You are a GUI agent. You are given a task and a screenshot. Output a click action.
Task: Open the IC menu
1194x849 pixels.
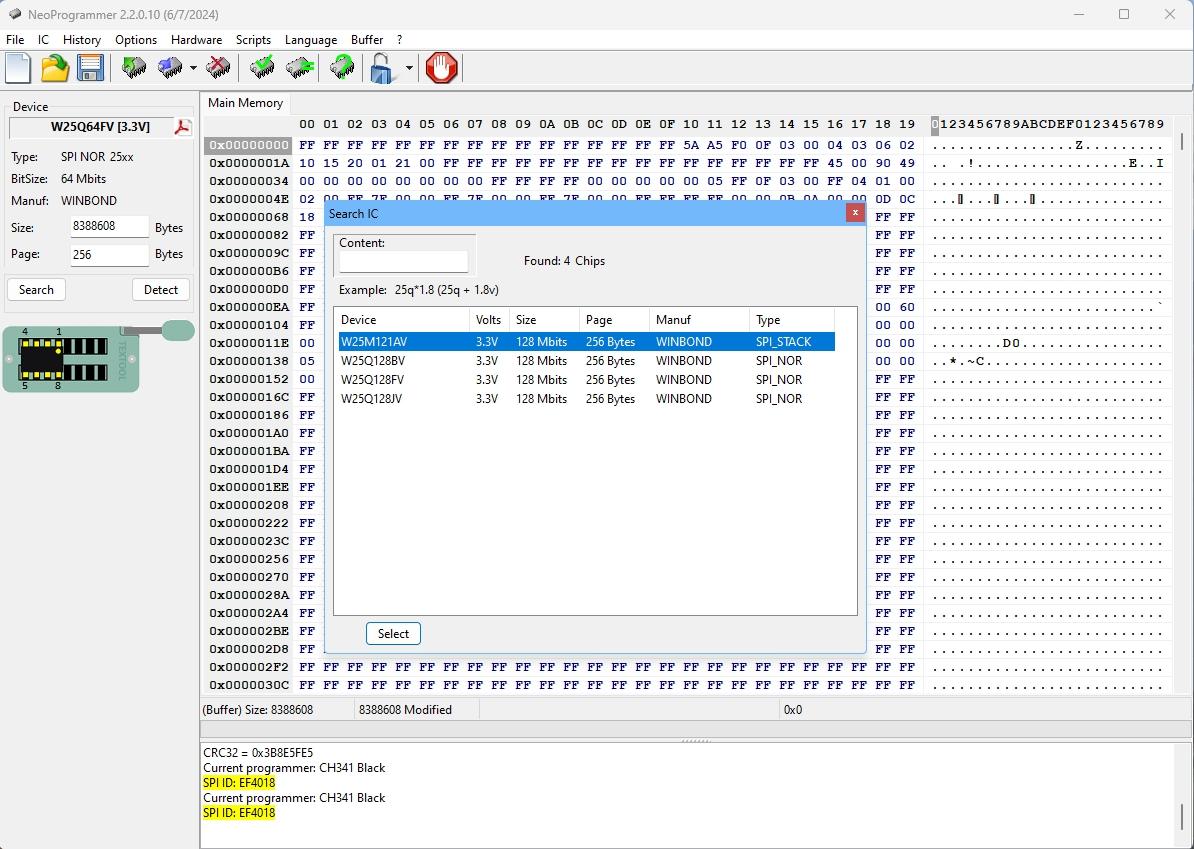(43, 40)
